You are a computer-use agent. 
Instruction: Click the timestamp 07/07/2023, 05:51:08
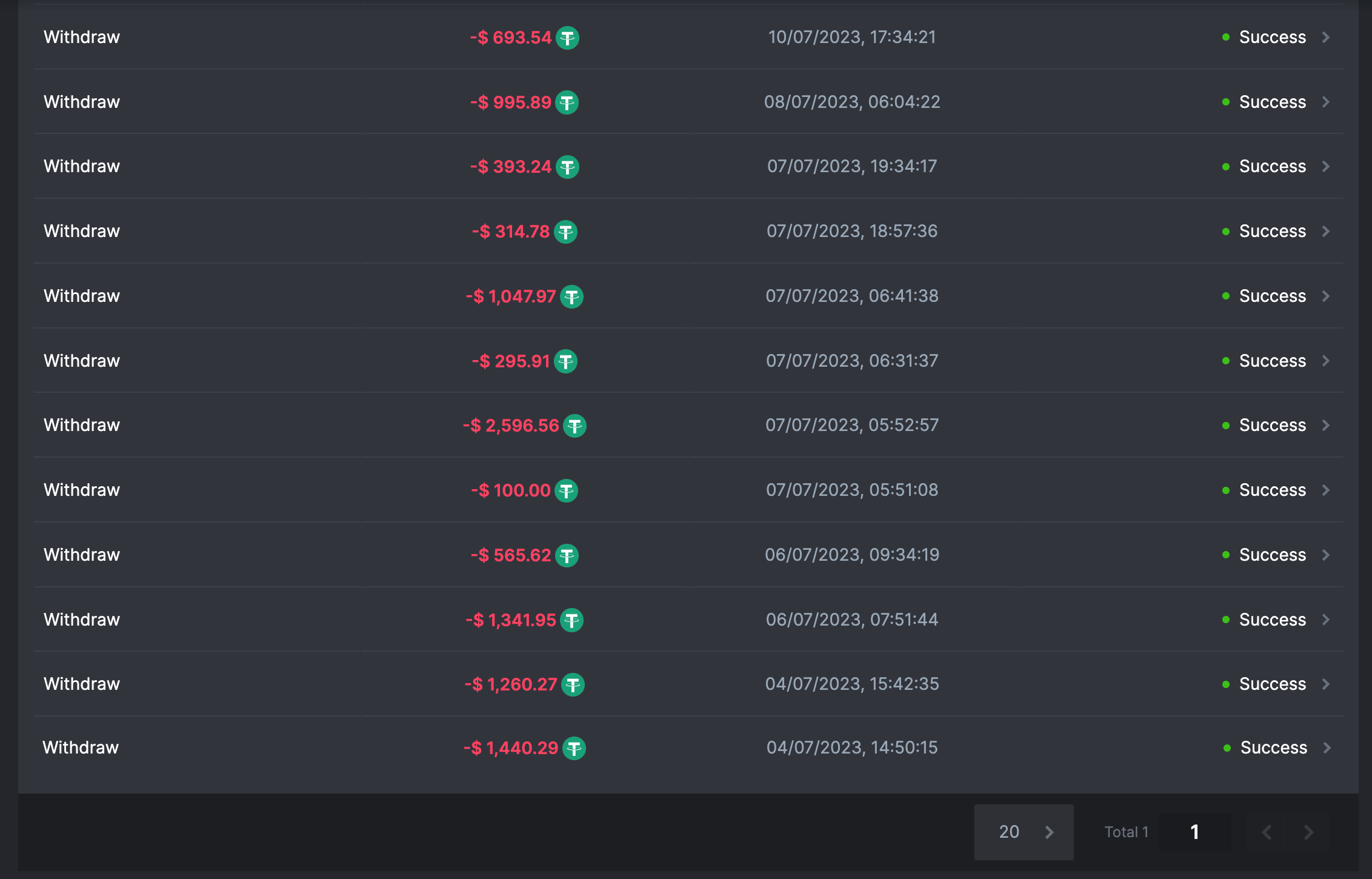point(852,490)
